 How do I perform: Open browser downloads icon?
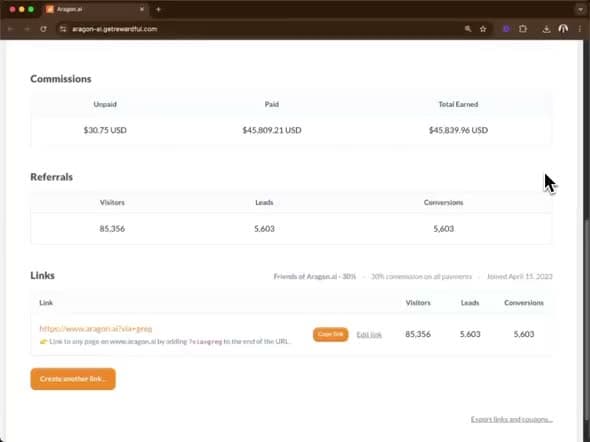click(546, 29)
